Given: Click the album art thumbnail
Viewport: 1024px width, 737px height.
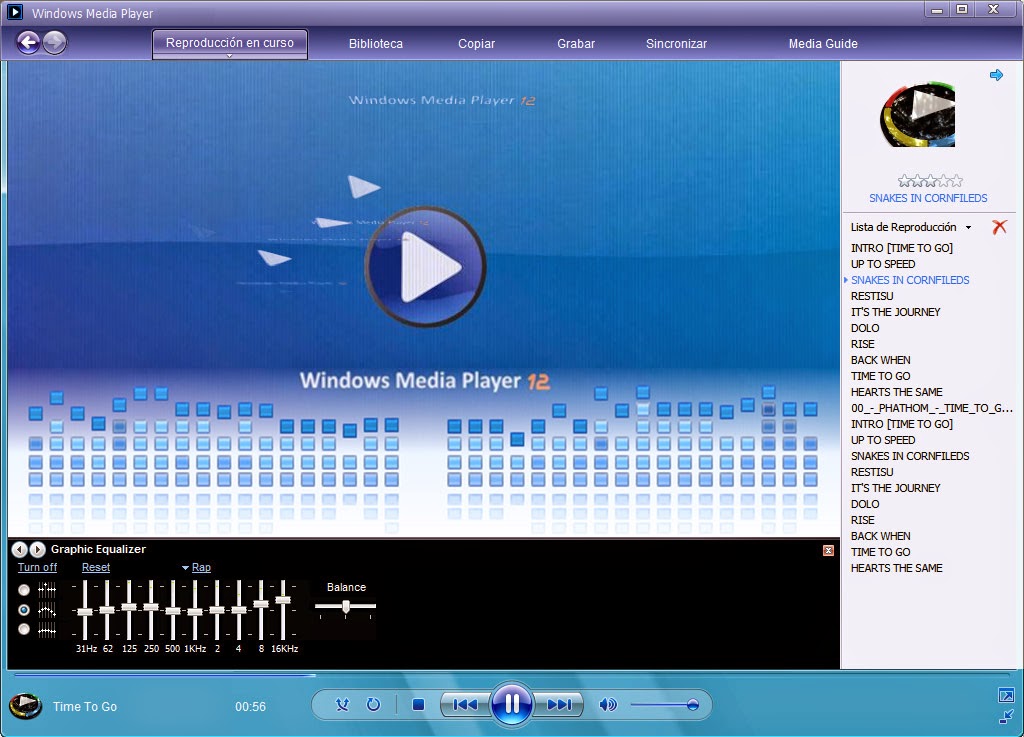Looking at the screenshot, I should click(x=918, y=115).
